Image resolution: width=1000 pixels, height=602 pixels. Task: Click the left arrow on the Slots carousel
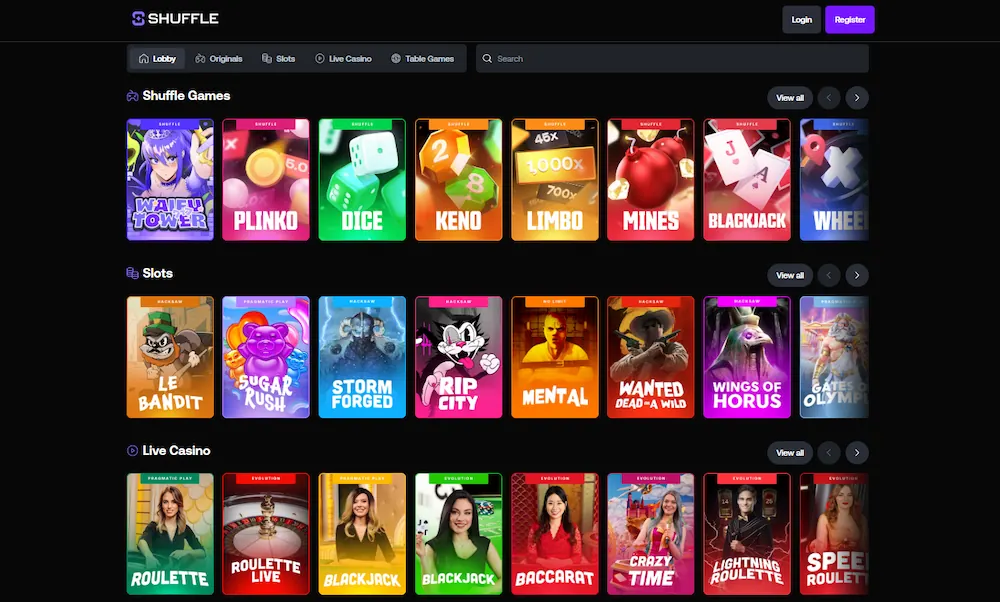pos(827,275)
